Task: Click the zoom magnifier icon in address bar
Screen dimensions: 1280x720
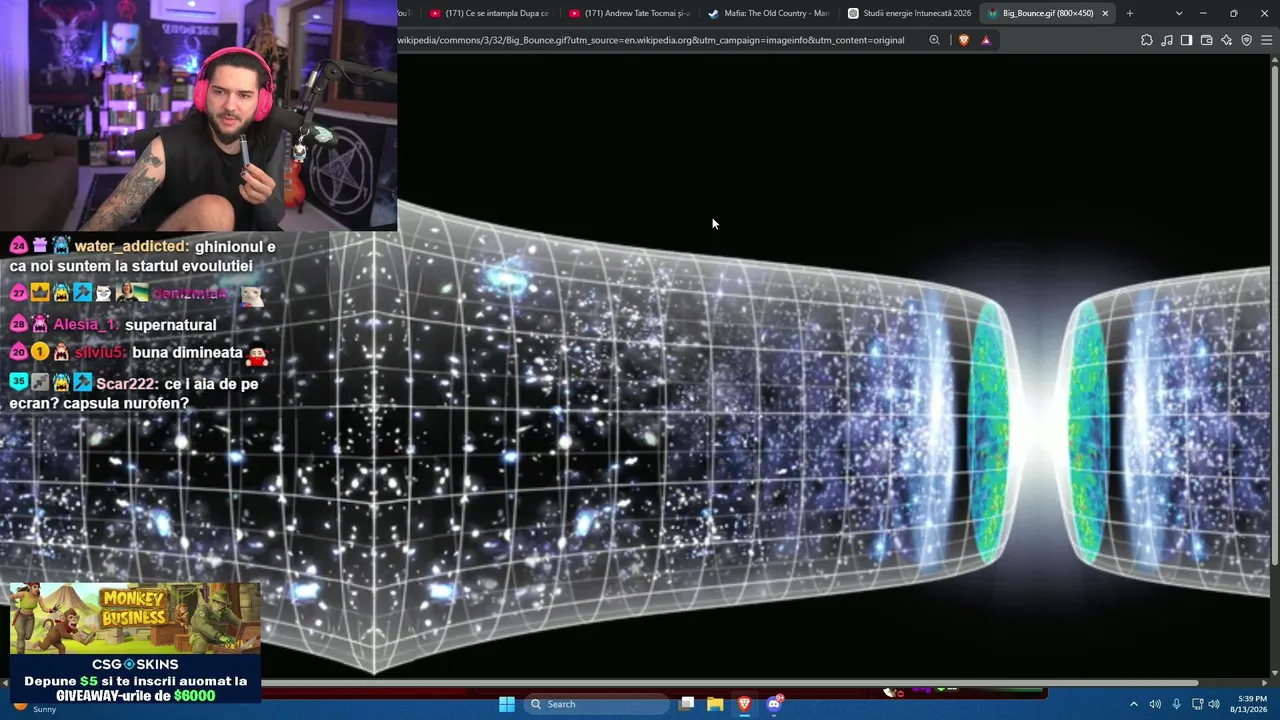Action: tap(934, 40)
